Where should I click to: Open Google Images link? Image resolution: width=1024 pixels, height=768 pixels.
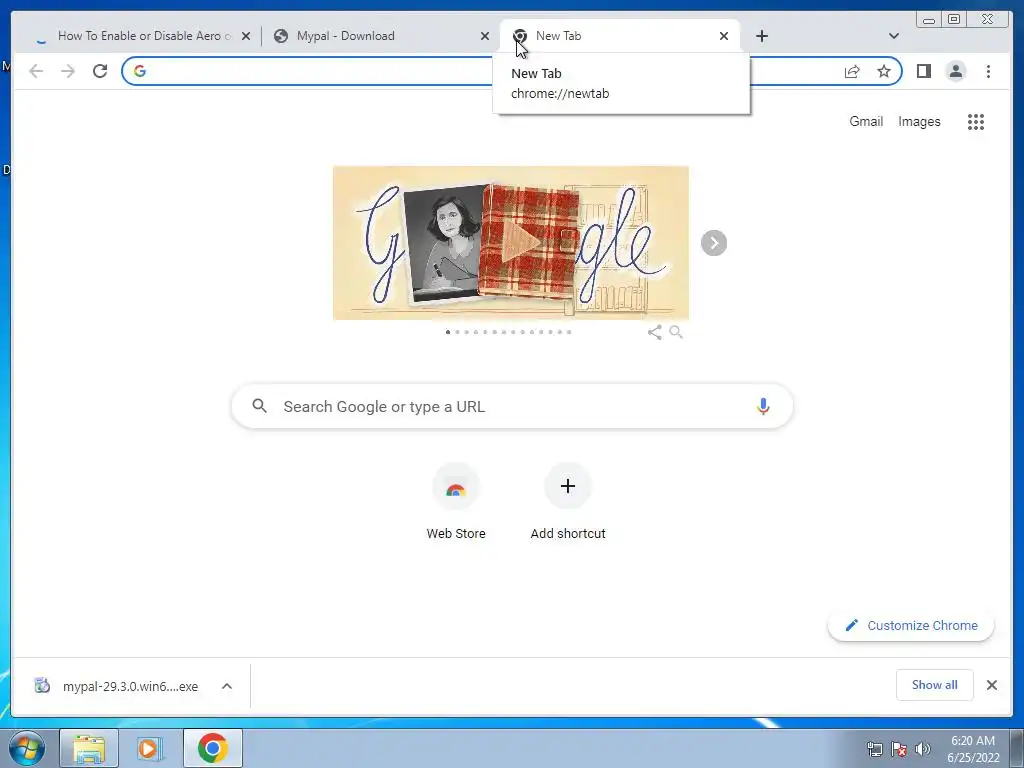point(919,121)
